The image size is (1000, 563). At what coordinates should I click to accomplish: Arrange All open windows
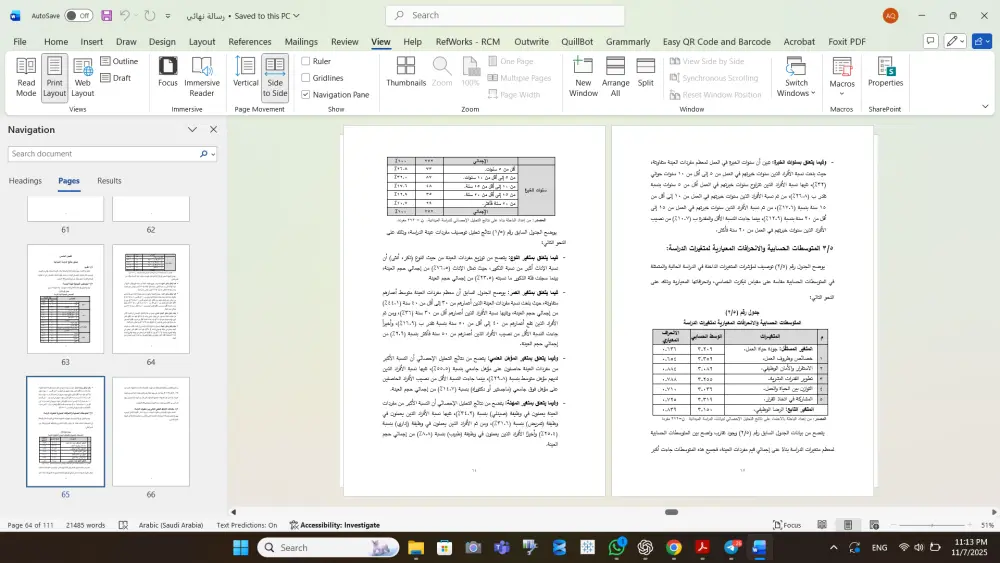pyautogui.click(x=615, y=77)
